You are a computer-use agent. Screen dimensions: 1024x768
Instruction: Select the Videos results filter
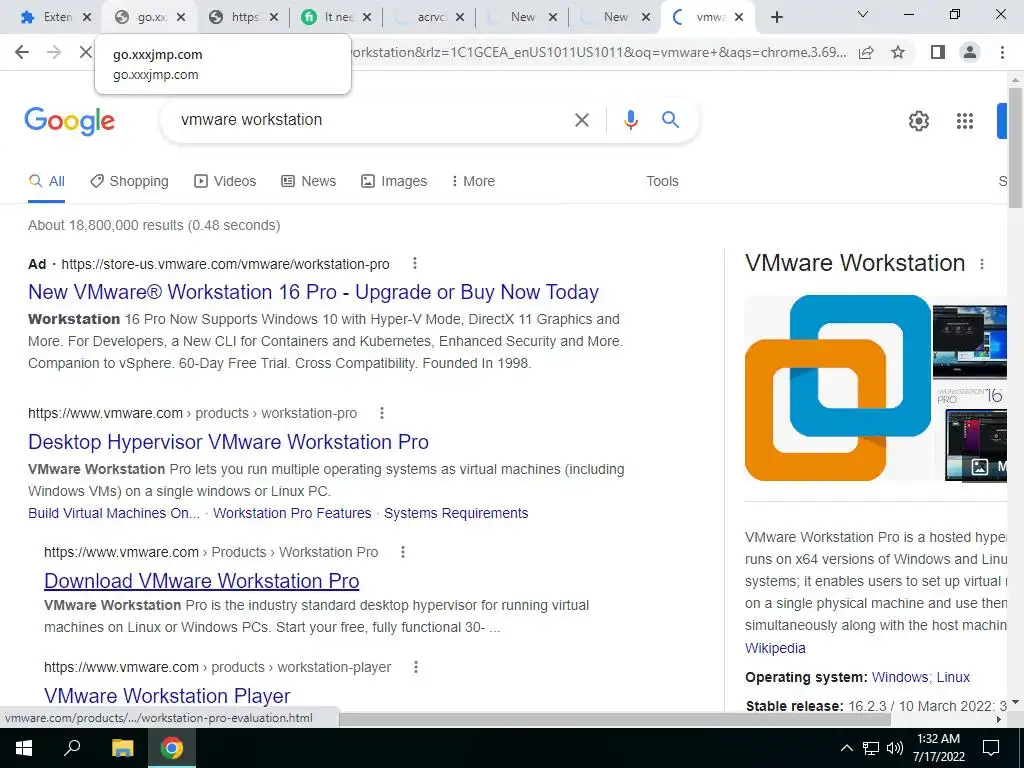pyautogui.click(x=225, y=182)
